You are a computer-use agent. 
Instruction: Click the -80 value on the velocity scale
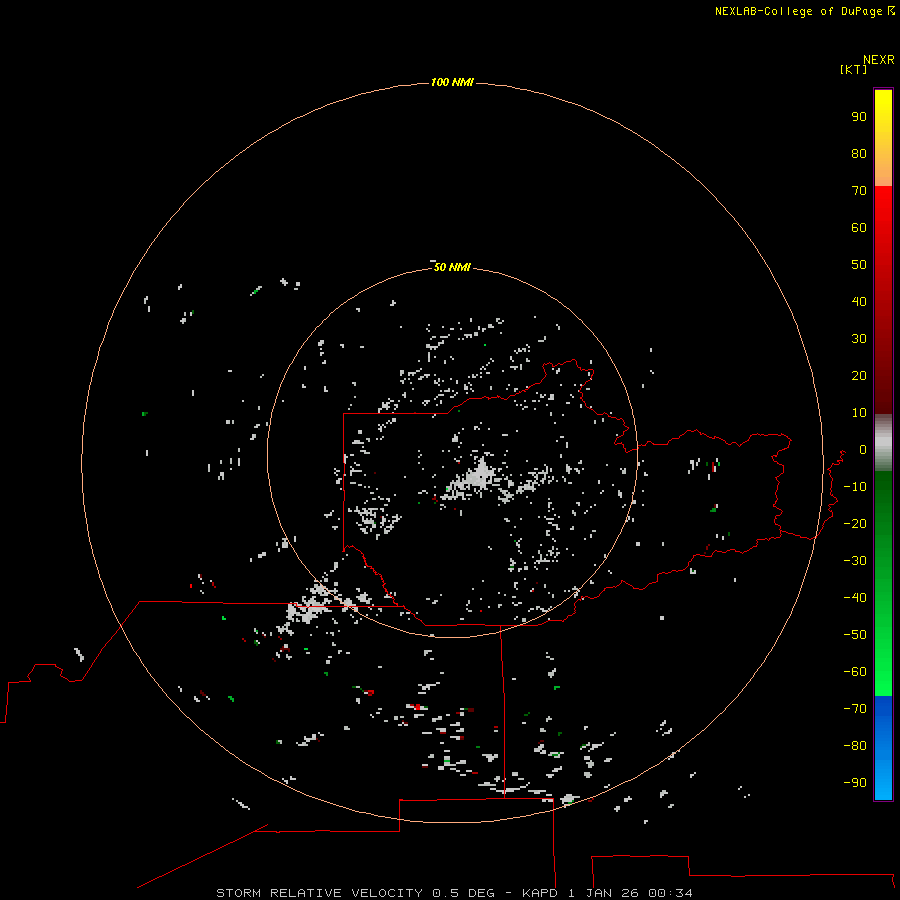pyautogui.click(x=855, y=746)
